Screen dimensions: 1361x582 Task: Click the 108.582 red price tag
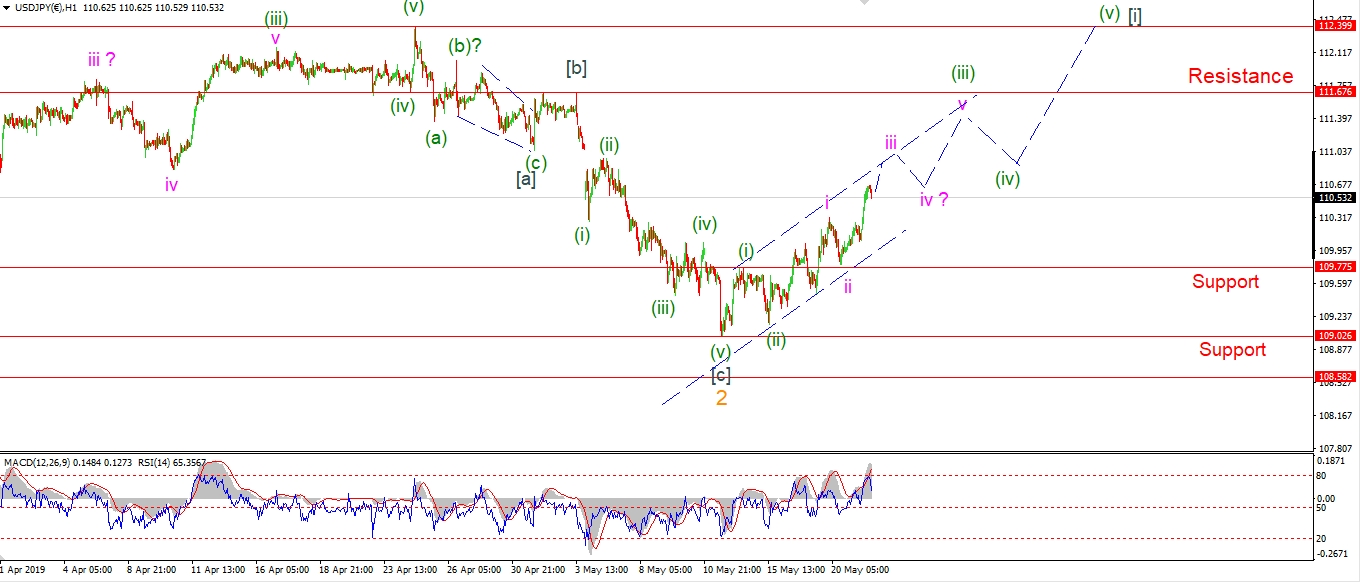tap(1337, 377)
